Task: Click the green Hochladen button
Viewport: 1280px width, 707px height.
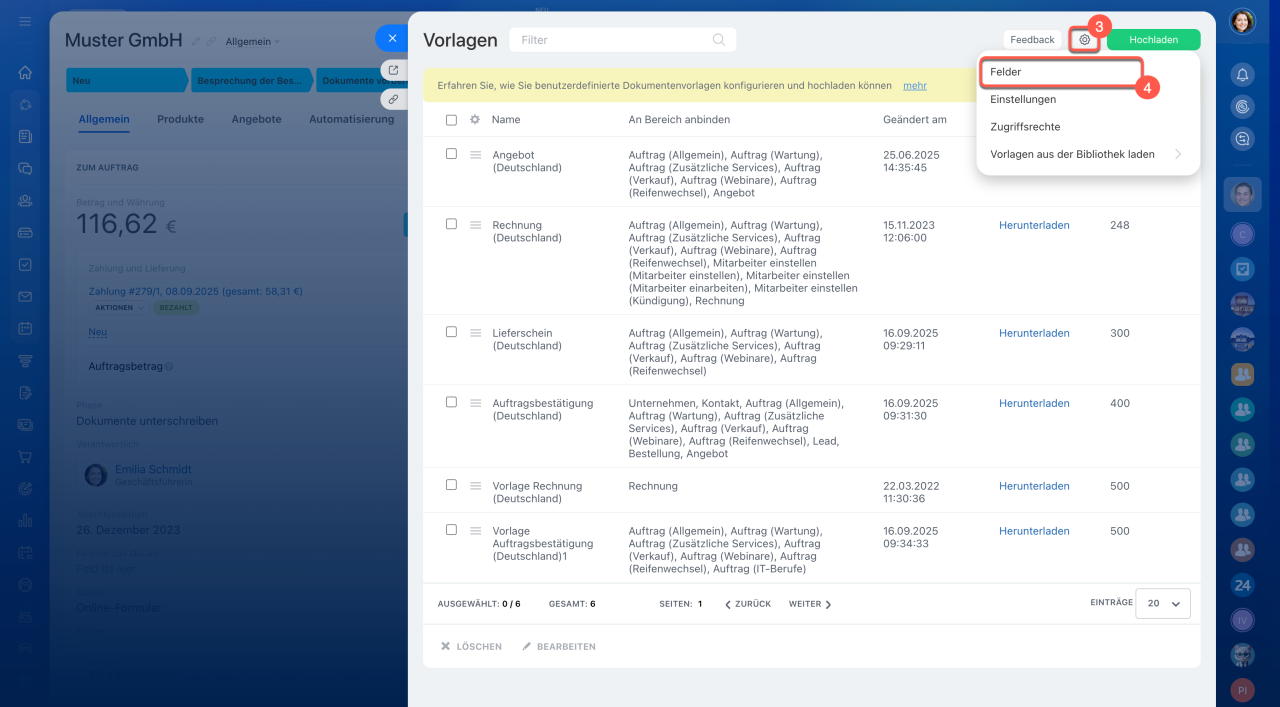Action: tap(1153, 40)
